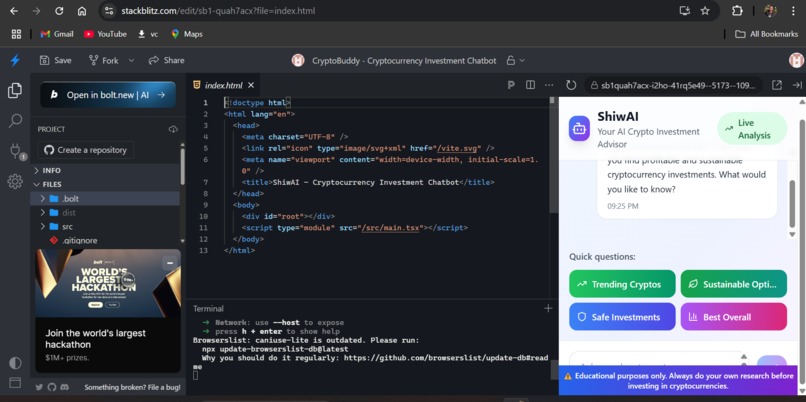
Task: Ask Sustainable Options quick question
Action: (x=734, y=284)
